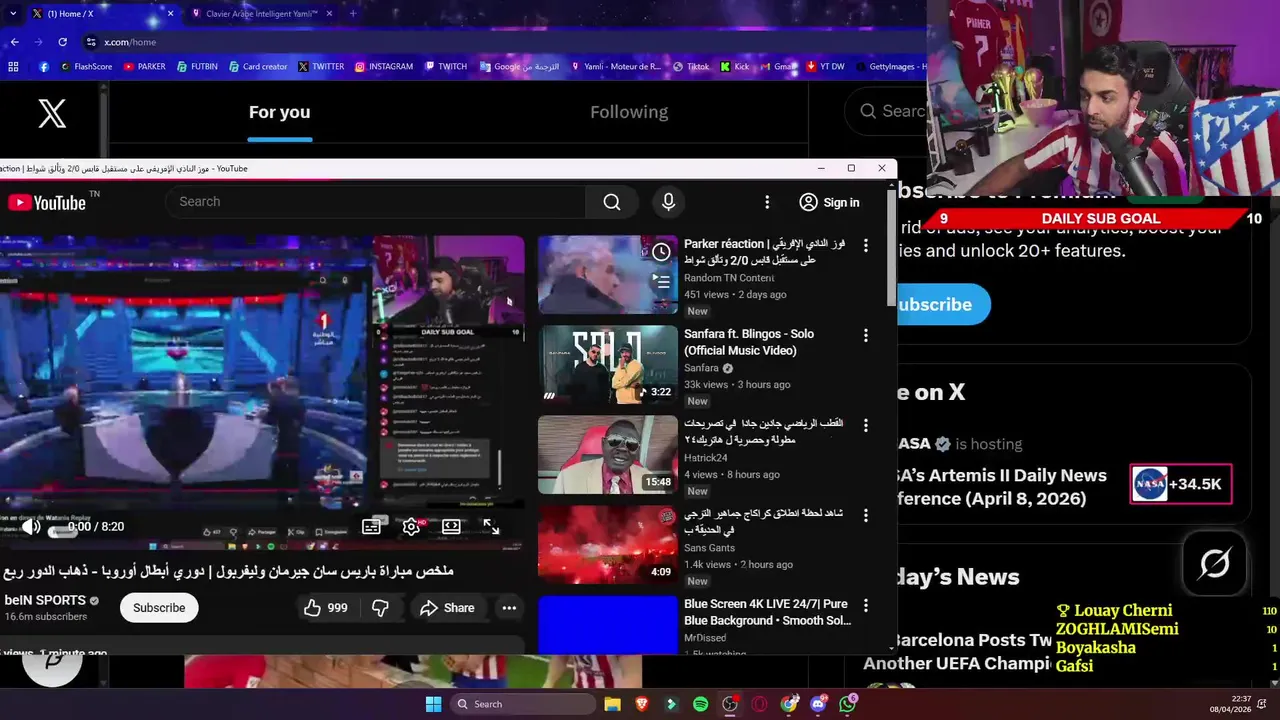The height and width of the screenshot is (720, 1280).
Task: Select the Following tab on X
Action: [x=629, y=112]
